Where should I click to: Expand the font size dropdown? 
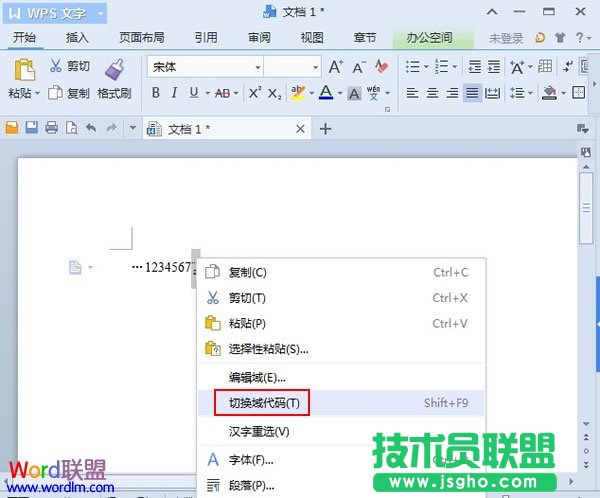[x=313, y=67]
